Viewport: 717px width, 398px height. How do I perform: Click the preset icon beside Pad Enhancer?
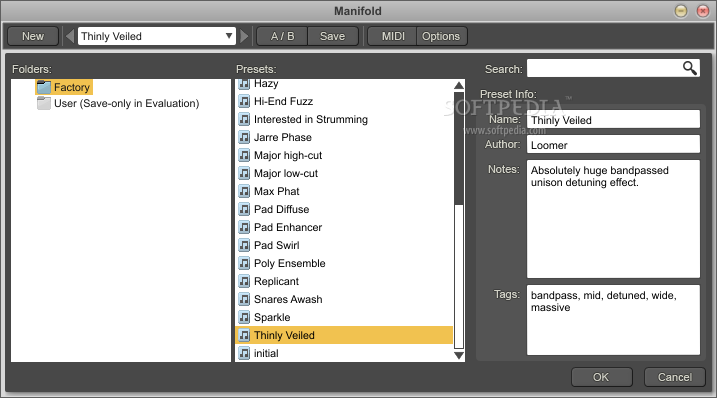[245, 227]
